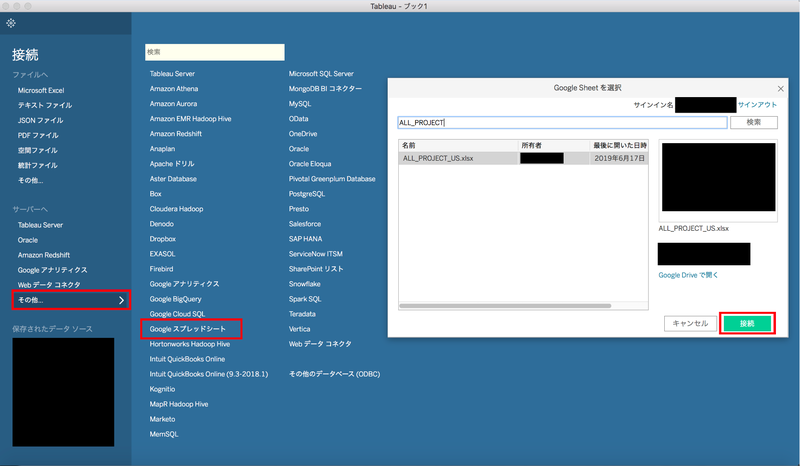Select EXASOL connector
Viewport: 800px width, 466px height.
point(162,254)
